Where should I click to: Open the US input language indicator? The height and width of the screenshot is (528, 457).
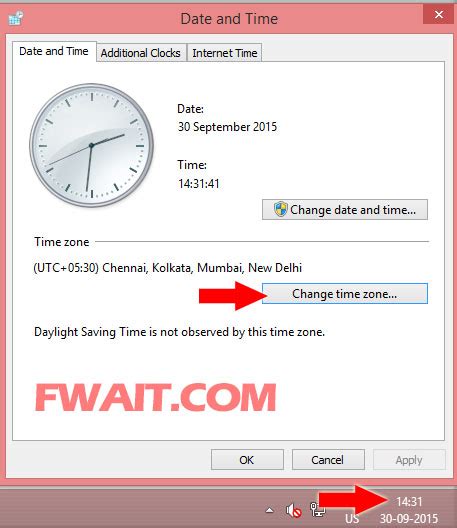(352, 519)
